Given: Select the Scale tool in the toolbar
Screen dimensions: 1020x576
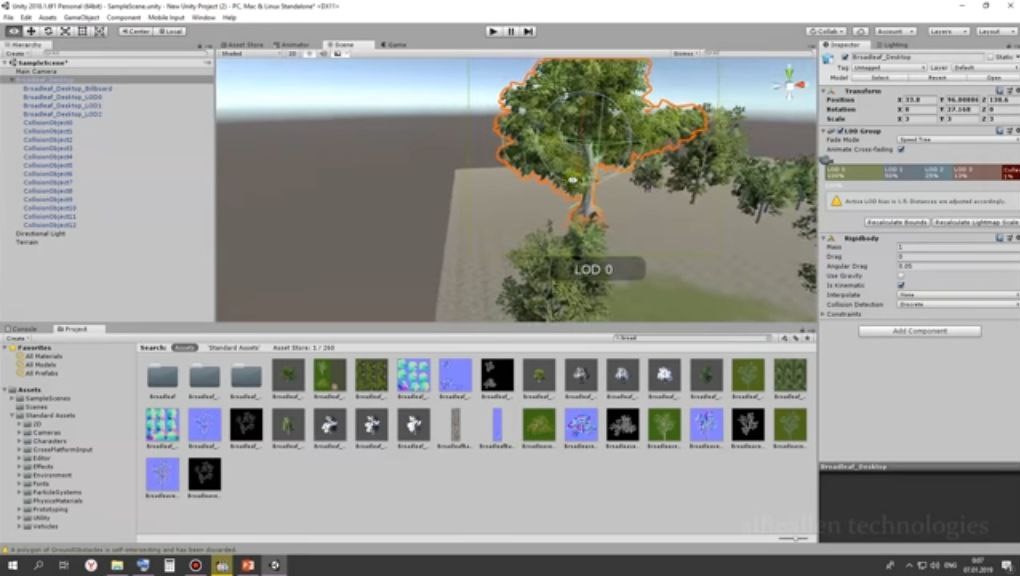Looking at the screenshot, I should pos(65,31).
